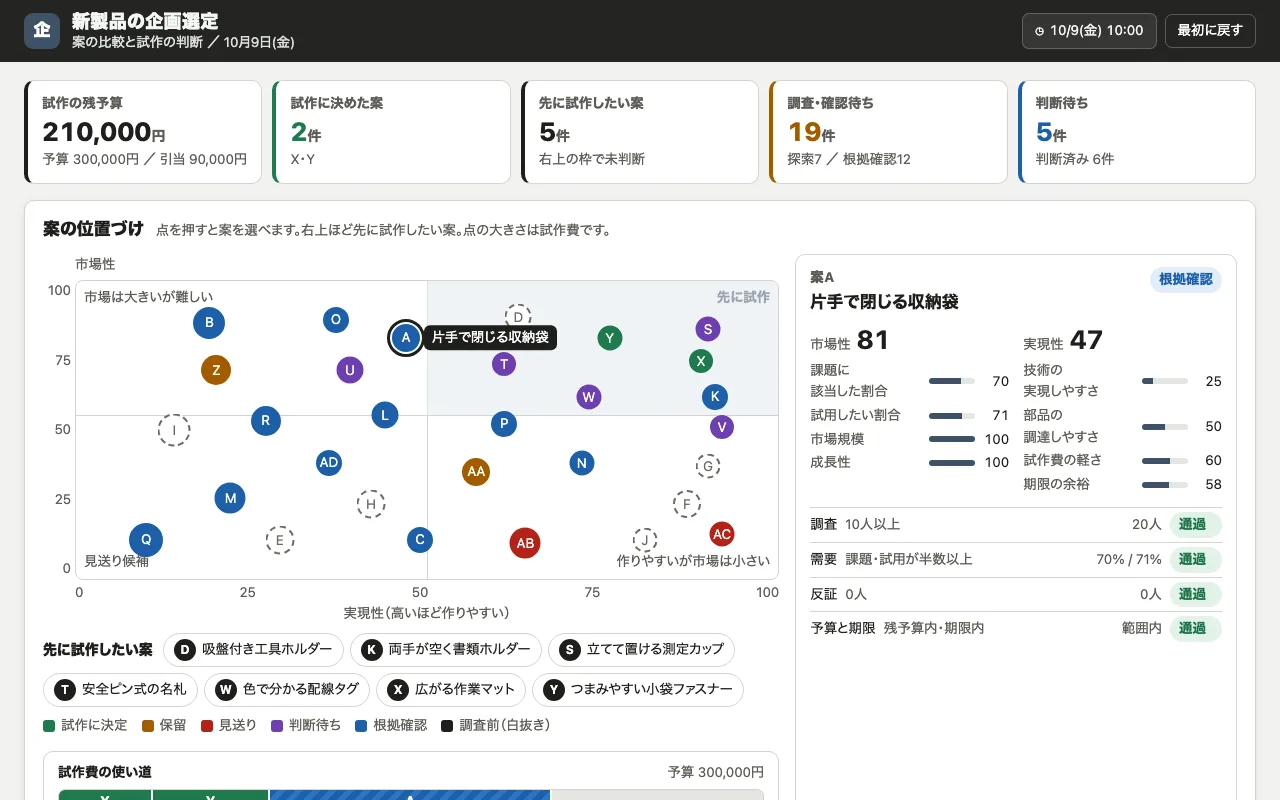Select the 試作に決めた案 summary card
The width and height of the screenshot is (1280, 800).
click(x=391, y=132)
